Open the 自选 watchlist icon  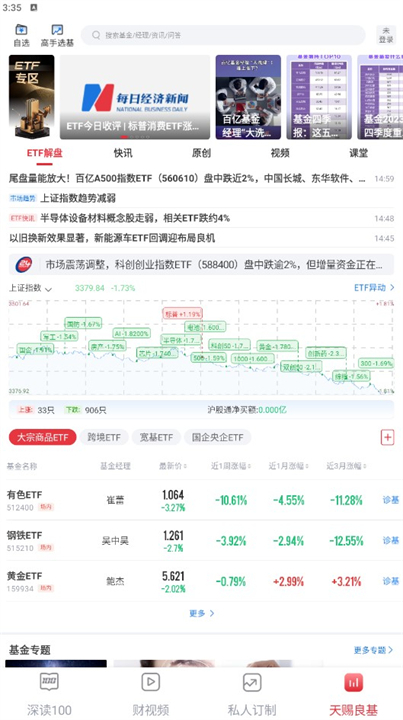(x=21, y=35)
